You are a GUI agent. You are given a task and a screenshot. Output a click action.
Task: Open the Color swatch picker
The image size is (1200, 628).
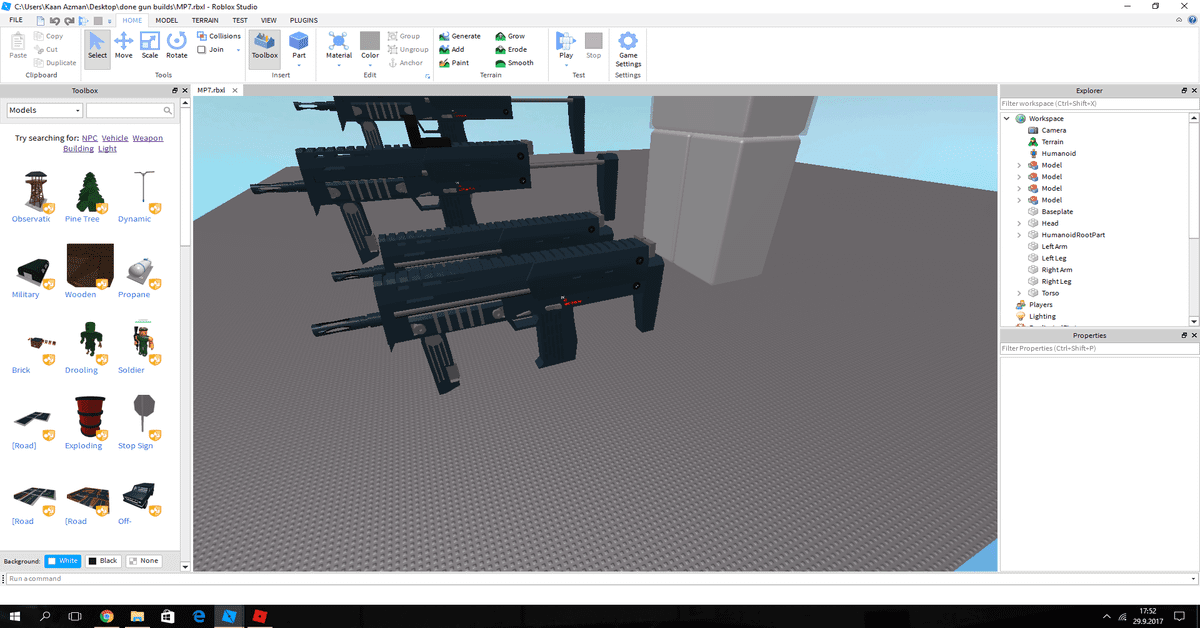[370, 40]
